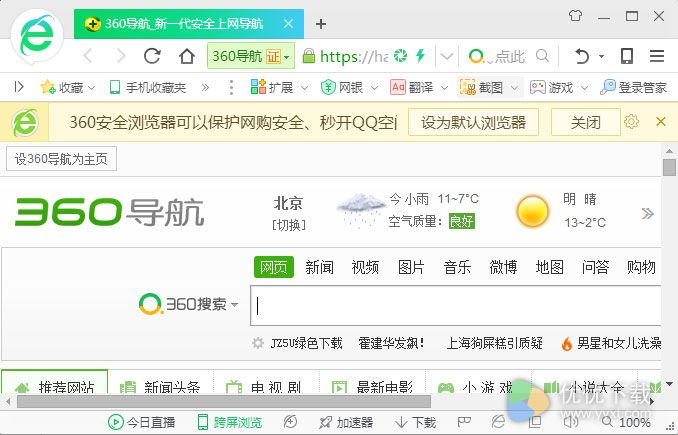This screenshot has height=435, width=678.
Task: Click the search magnifier icon
Action: point(542,56)
